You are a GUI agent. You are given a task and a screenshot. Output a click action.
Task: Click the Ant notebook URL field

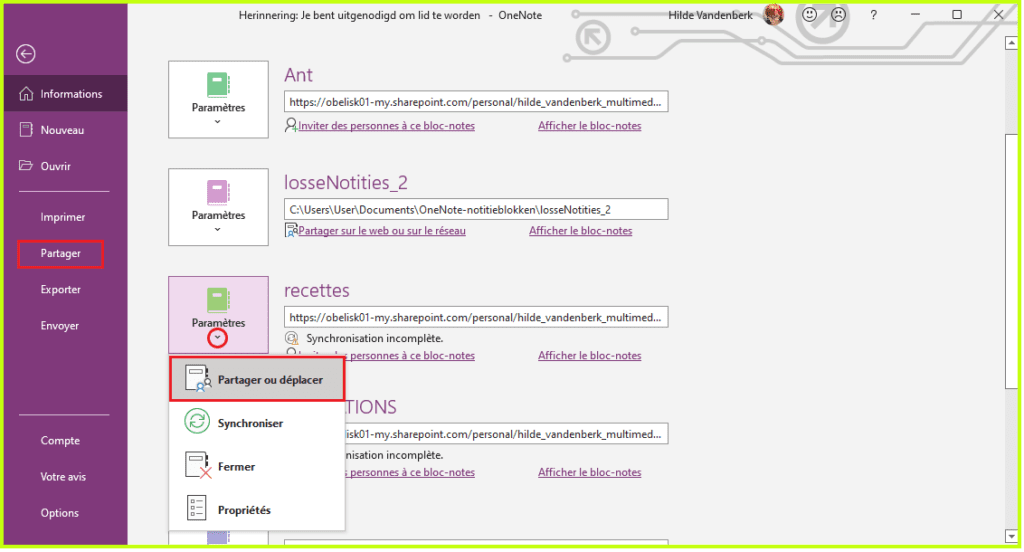coord(476,102)
